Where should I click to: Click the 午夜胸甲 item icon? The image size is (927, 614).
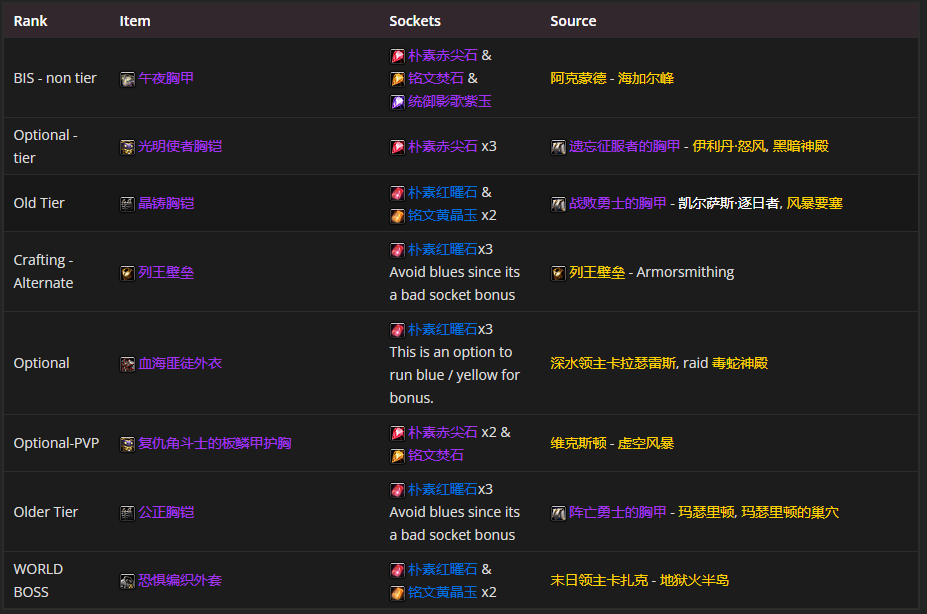(x=127, y=79)
